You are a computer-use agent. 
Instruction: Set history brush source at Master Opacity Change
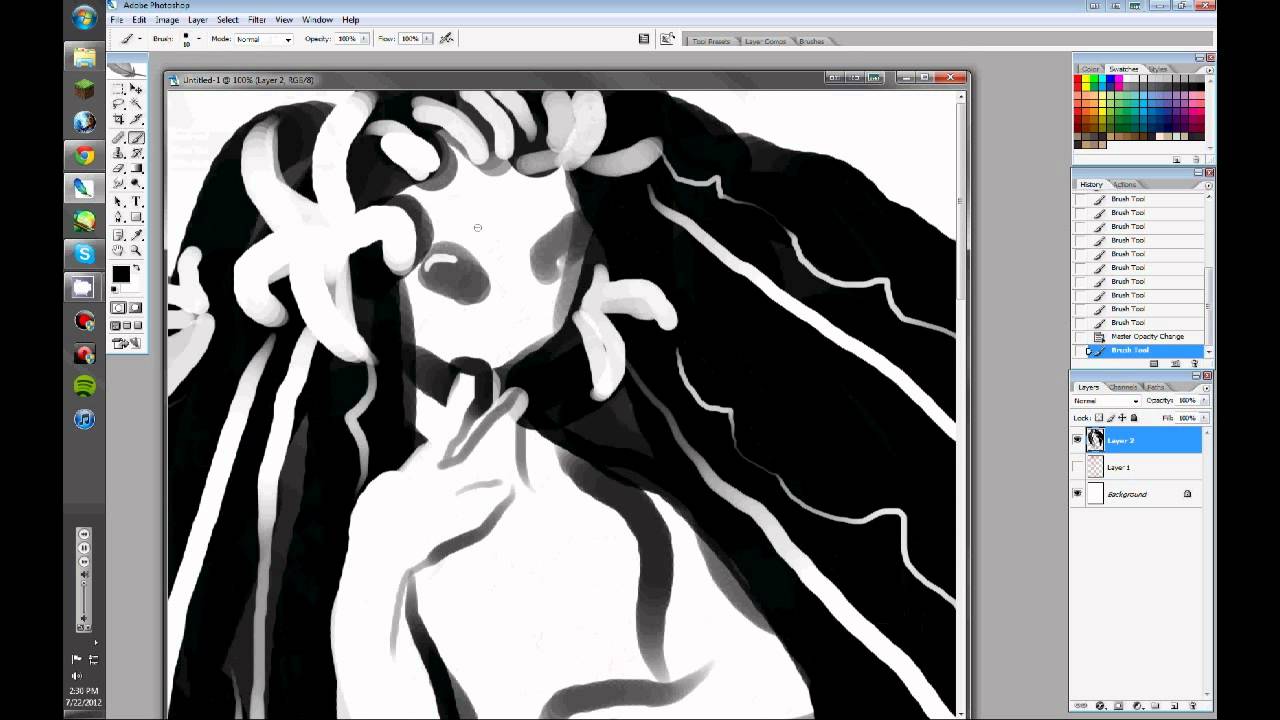point(1080,337)
